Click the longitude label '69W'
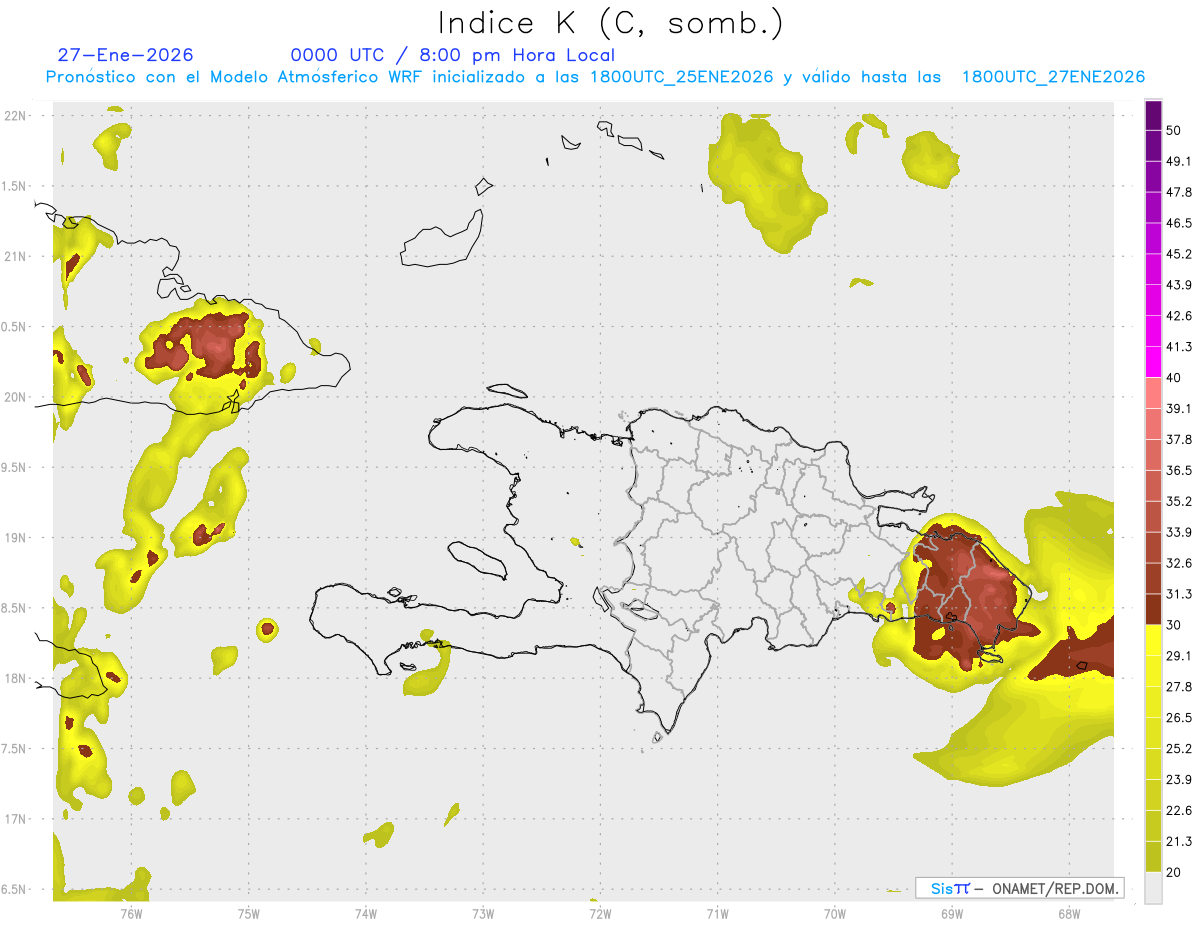The image size is (1200, 927). click(x=951, y=913)
